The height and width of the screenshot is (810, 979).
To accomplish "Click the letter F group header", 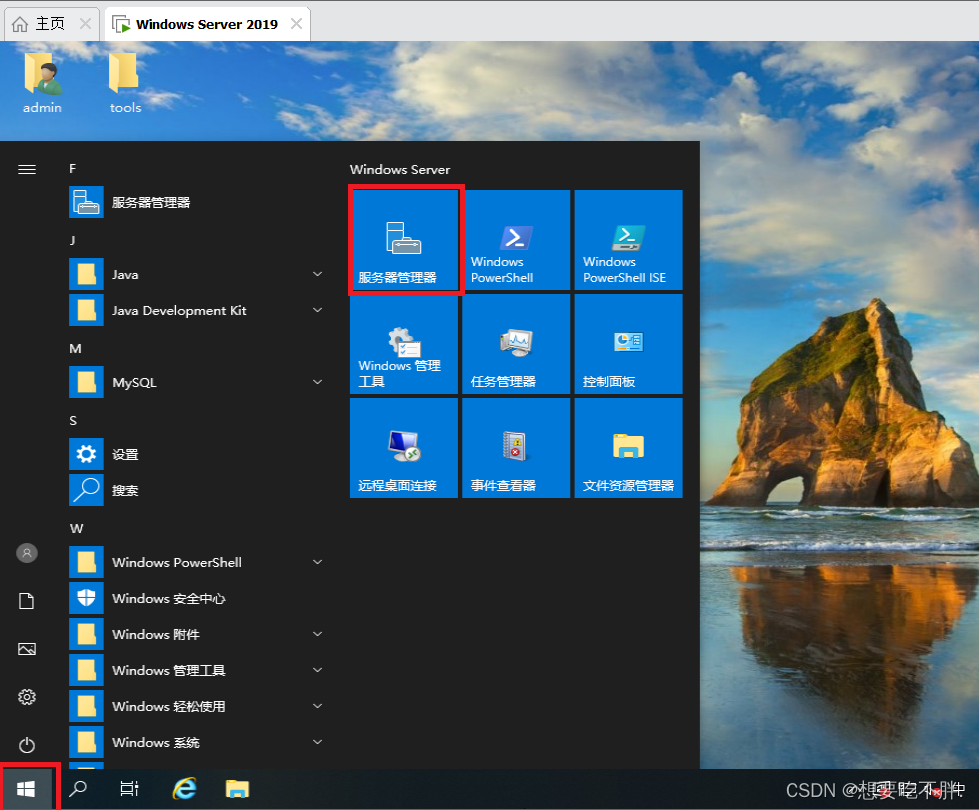I will coord(72,169).
